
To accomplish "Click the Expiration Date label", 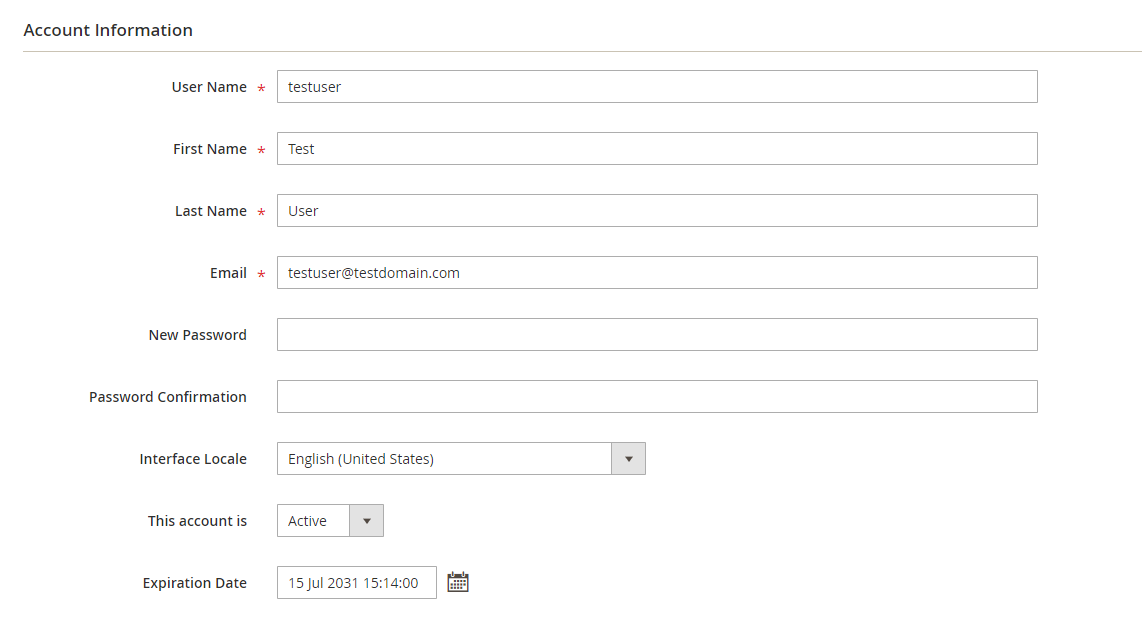I will [x=194, y=583].
